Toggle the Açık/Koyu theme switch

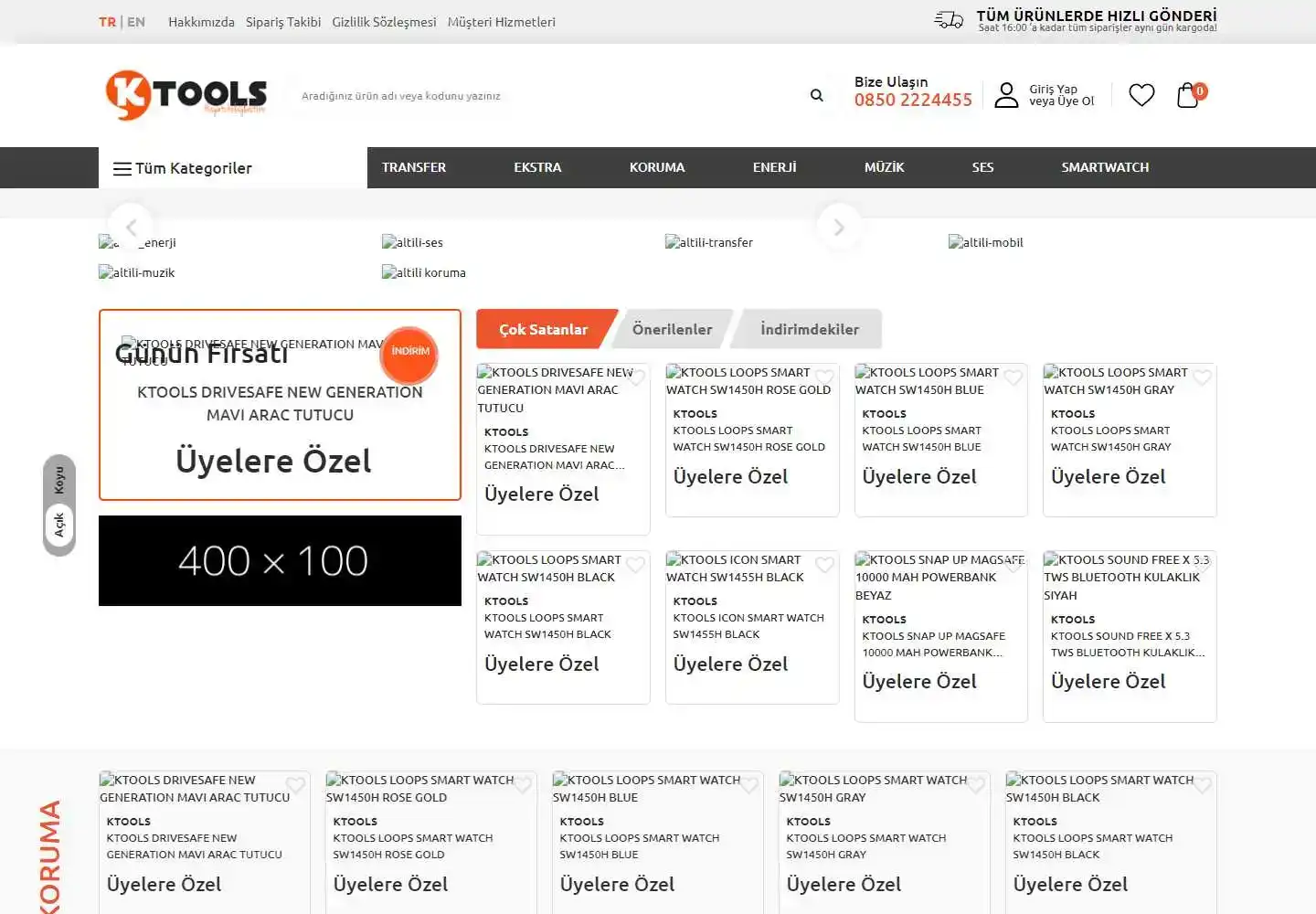click(x=59, y=505)
